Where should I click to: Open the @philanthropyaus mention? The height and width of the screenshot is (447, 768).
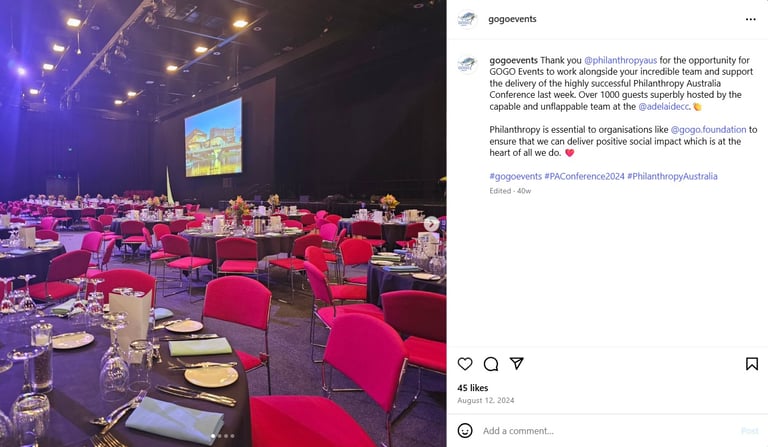pos(620,60)
